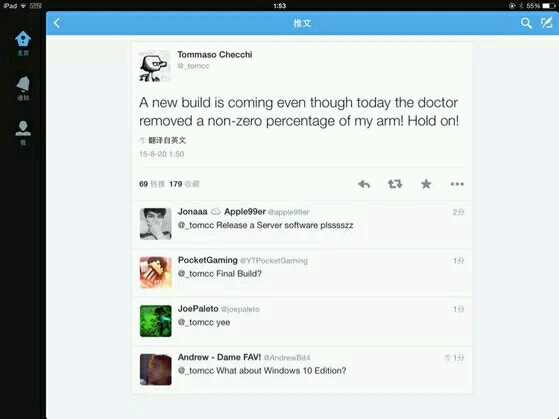Go back using the left chevron arrow
The image size is (559, 419).
coord(57,23)
